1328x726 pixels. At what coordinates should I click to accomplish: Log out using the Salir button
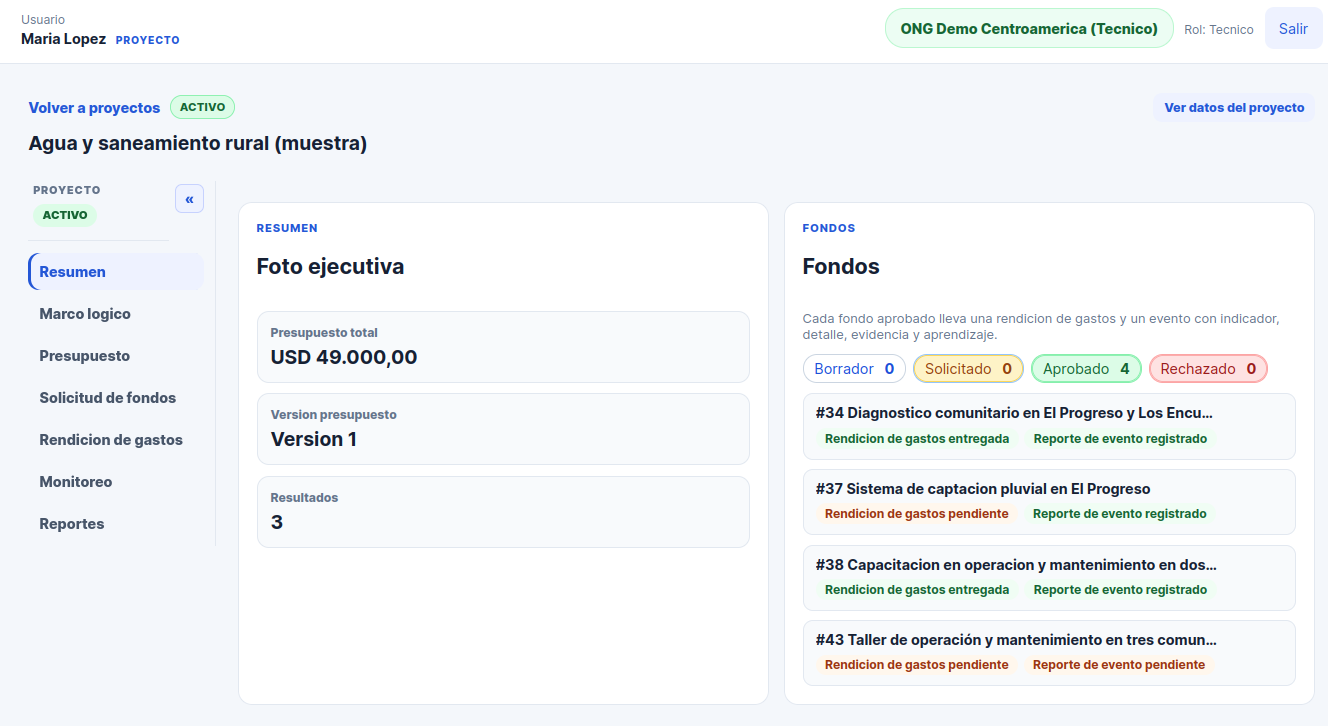[x=1293, y=29]
